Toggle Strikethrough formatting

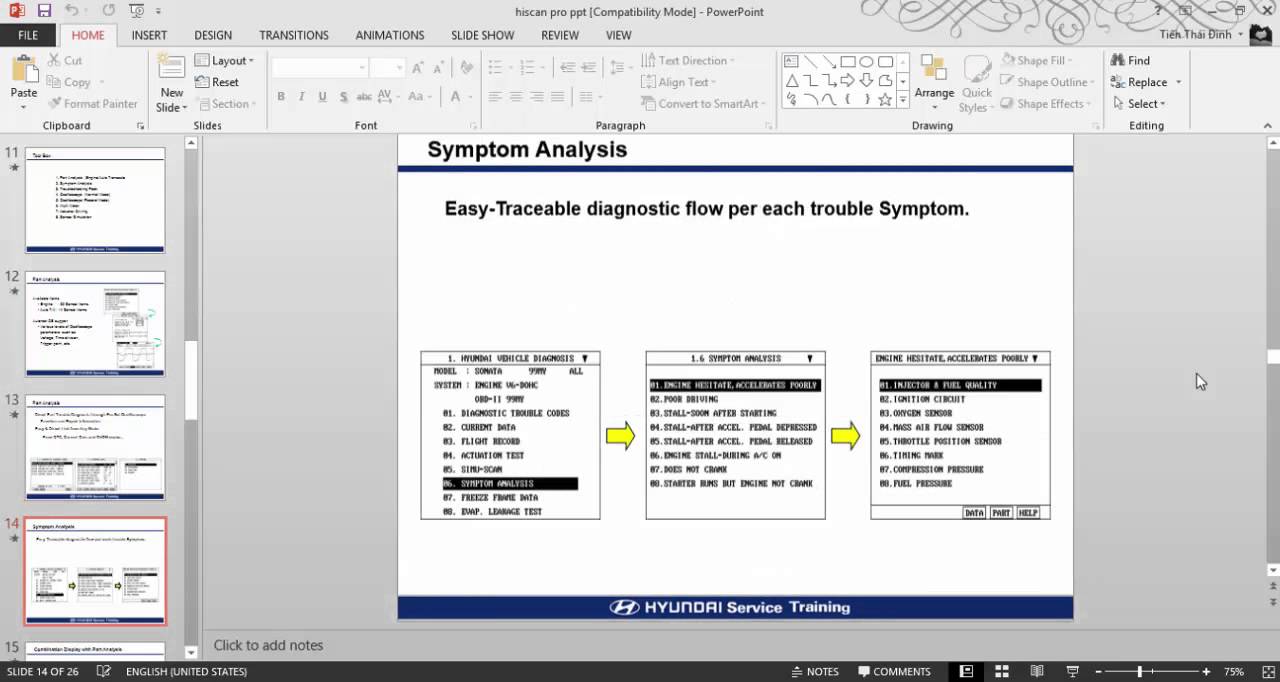(366, 97)
